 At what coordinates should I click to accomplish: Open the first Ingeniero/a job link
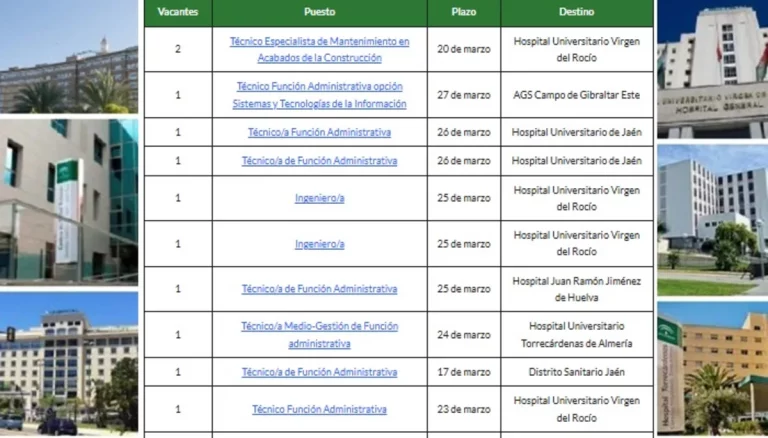[x=319, y=198]
